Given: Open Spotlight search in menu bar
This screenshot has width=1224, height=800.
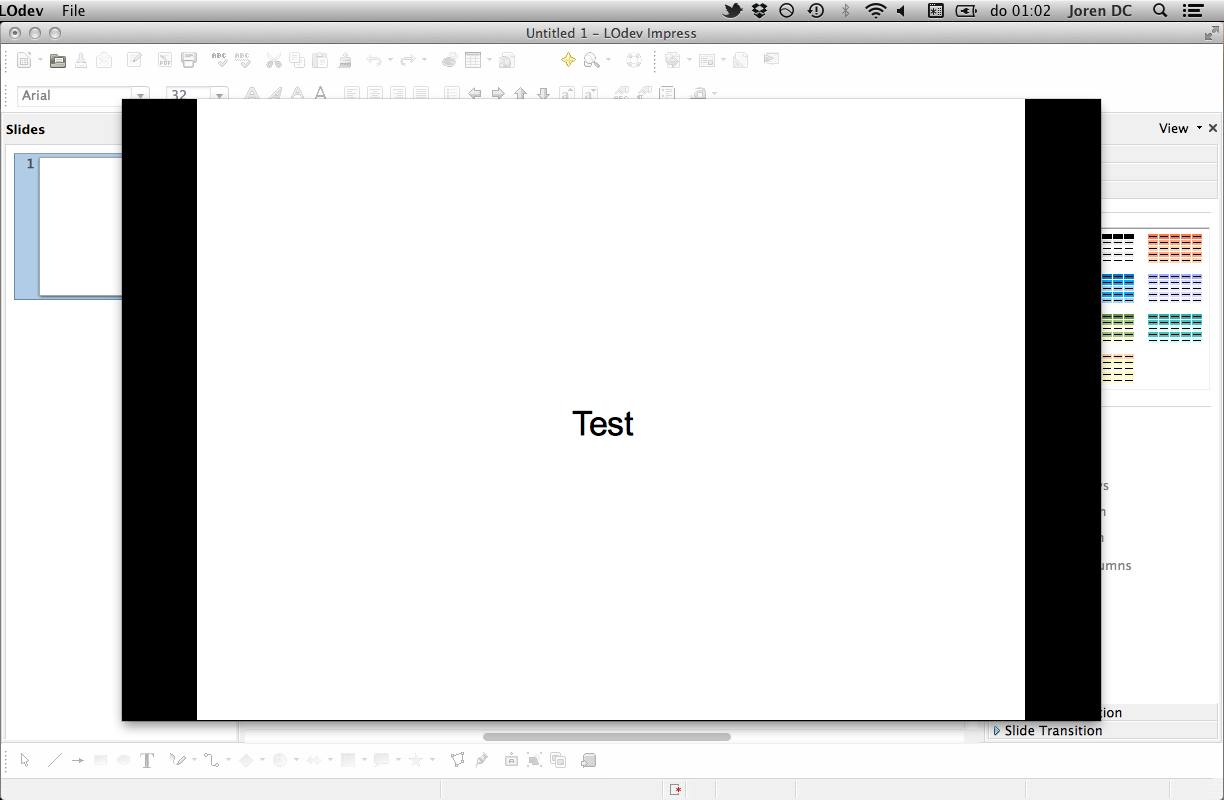Looking at the screenshot, I should click(x=1160, y=11).
